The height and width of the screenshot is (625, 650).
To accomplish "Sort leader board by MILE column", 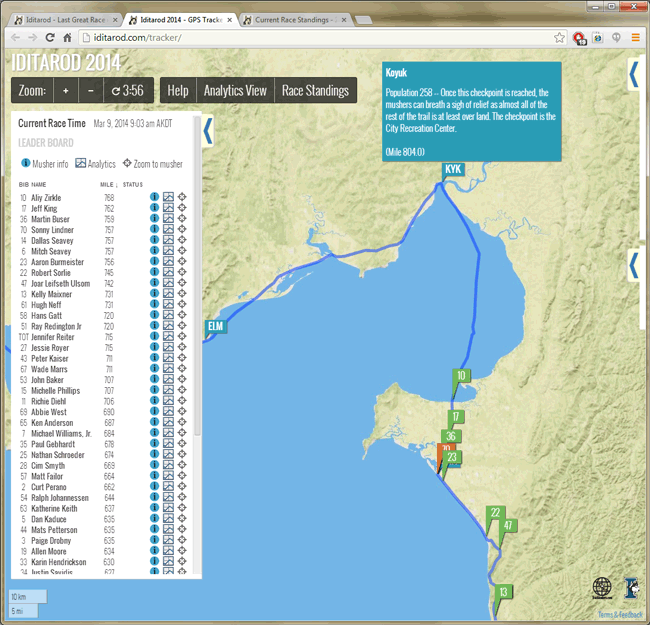I will 109,184.
